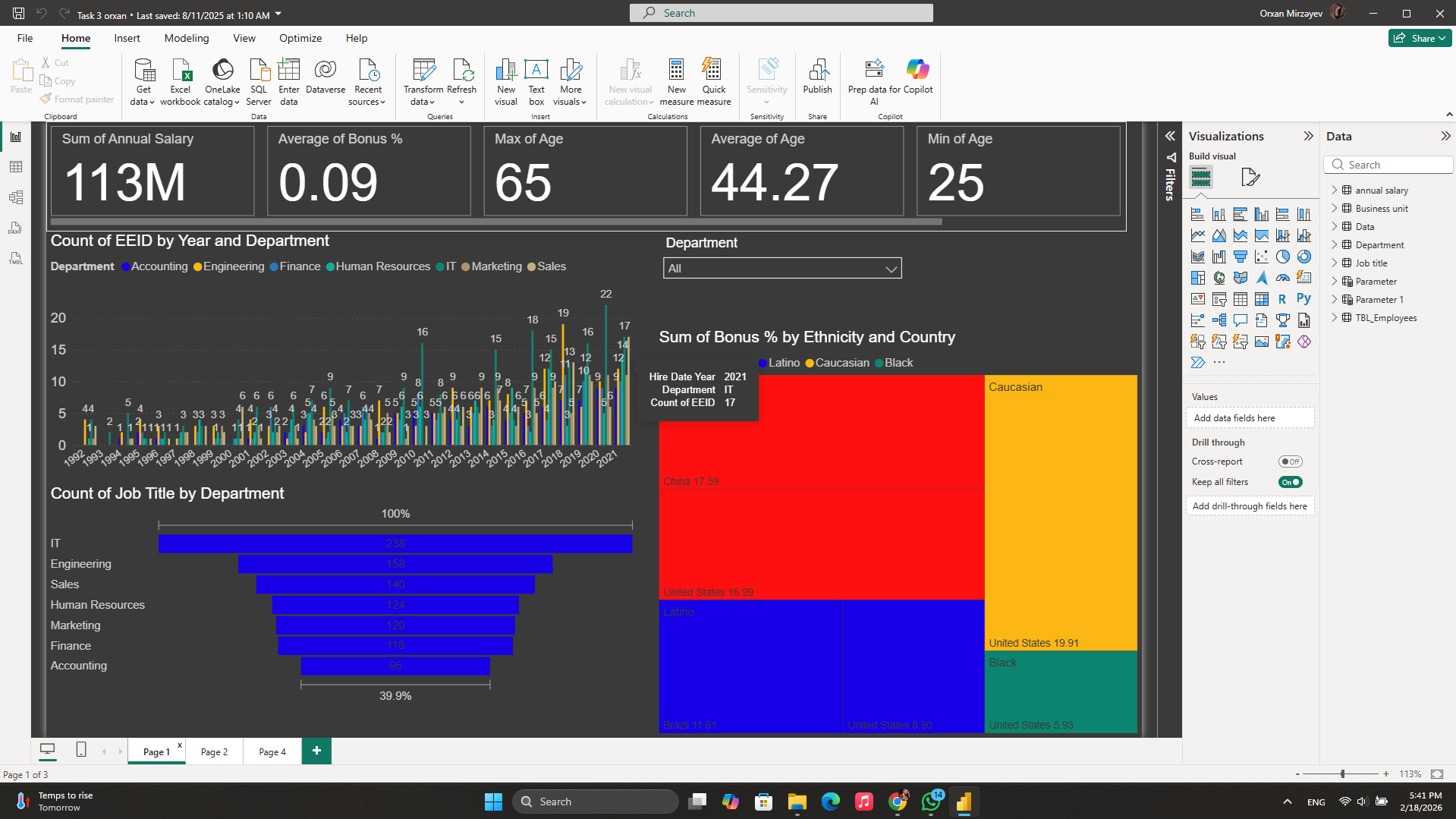Open the Department slicer dropdown
Image resolution: width=1456 pixels, height=819 pixels.
point(891,269)
